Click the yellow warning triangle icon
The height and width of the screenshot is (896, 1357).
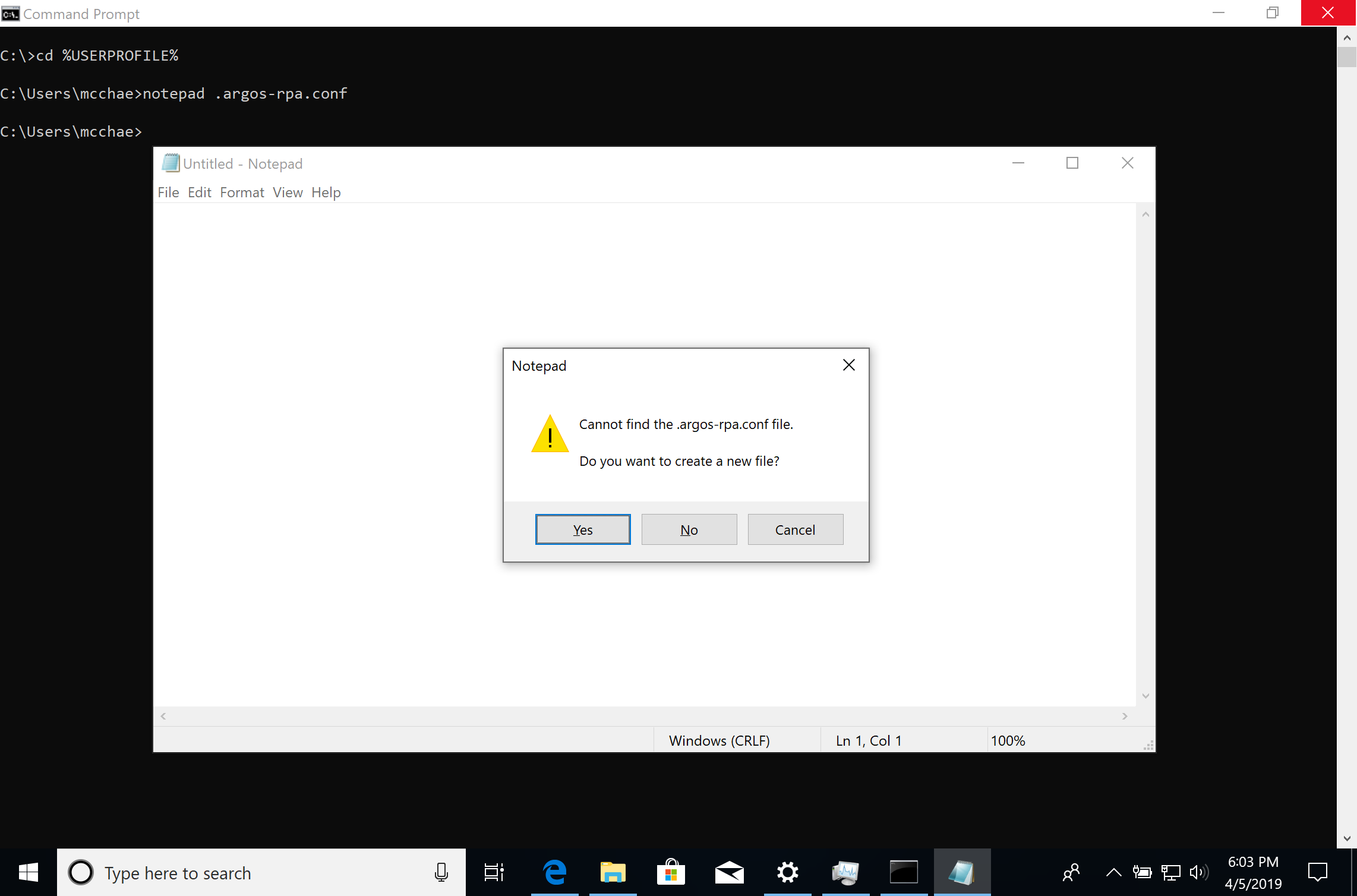tap(550, 434)
